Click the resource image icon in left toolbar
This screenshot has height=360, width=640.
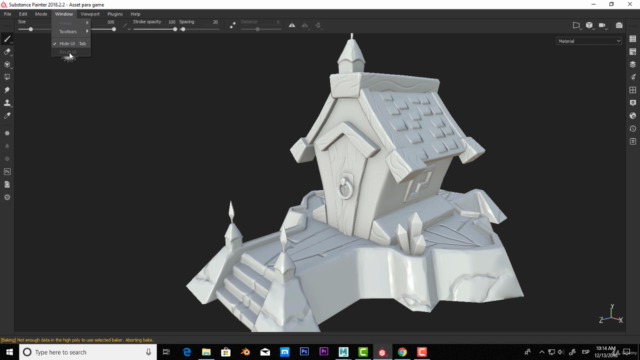pyautogui.click(x=7, y=172)
